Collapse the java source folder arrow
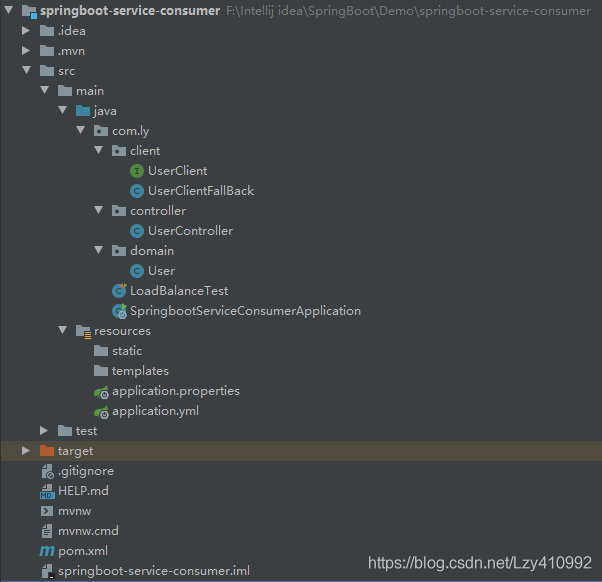Image resolution: width=602 pixels, height=582 pixels. tap(63, 110)
